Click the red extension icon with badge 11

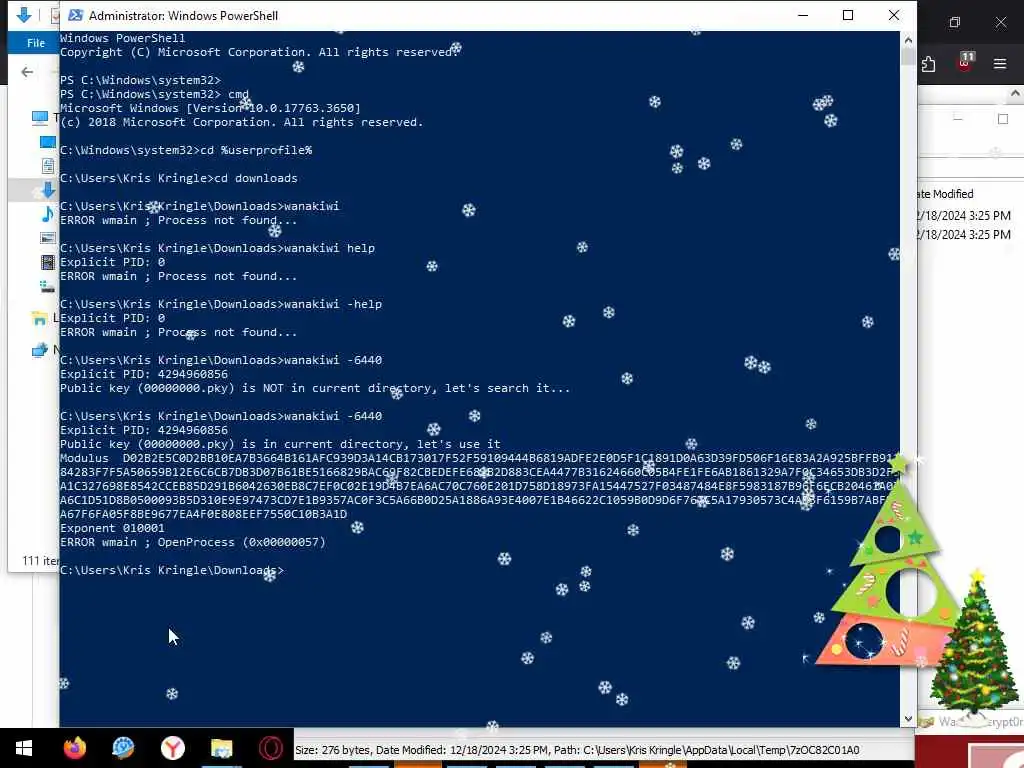(965, 63)
